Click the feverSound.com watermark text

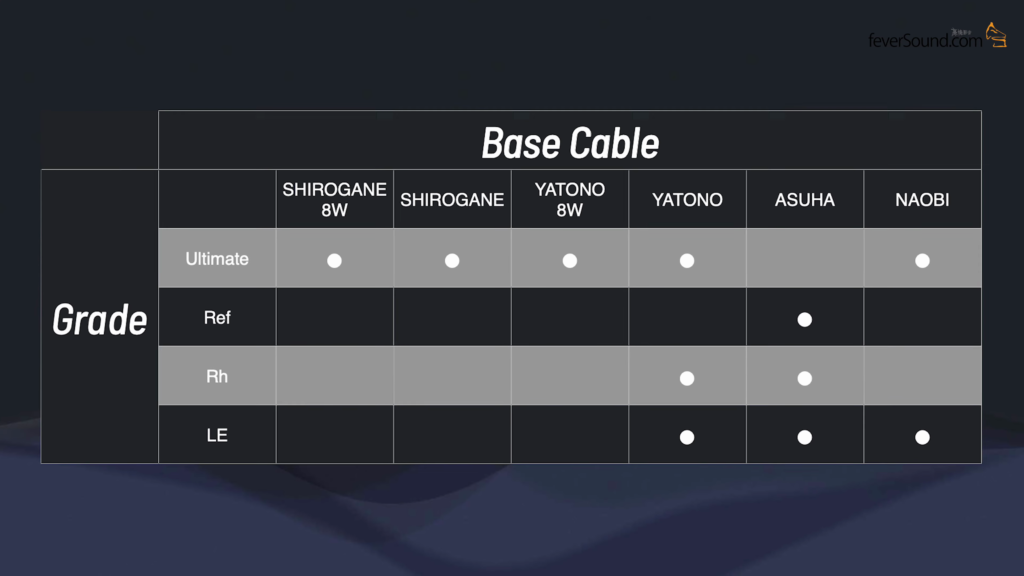(925, 41)
